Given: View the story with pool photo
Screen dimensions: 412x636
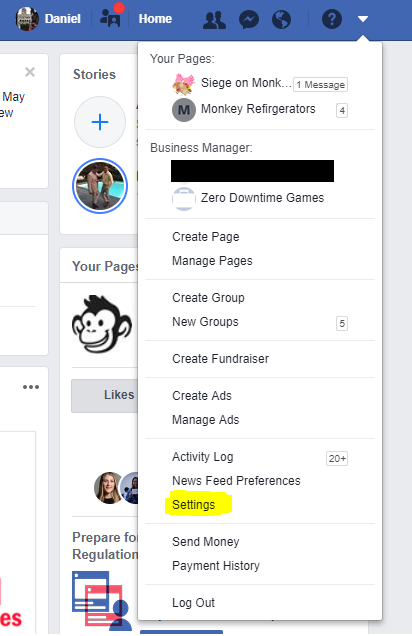Looking at the screenshot, I should pos(100,186).
